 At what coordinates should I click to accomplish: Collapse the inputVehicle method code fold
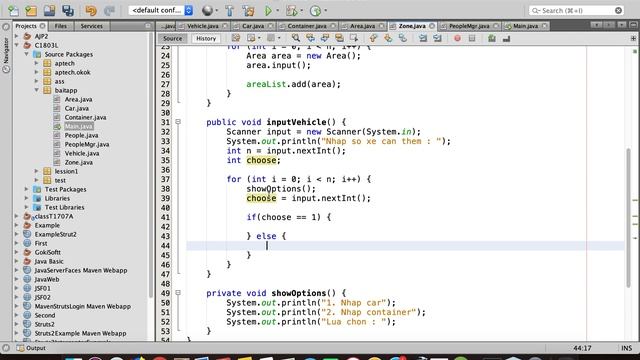point(178,122)
